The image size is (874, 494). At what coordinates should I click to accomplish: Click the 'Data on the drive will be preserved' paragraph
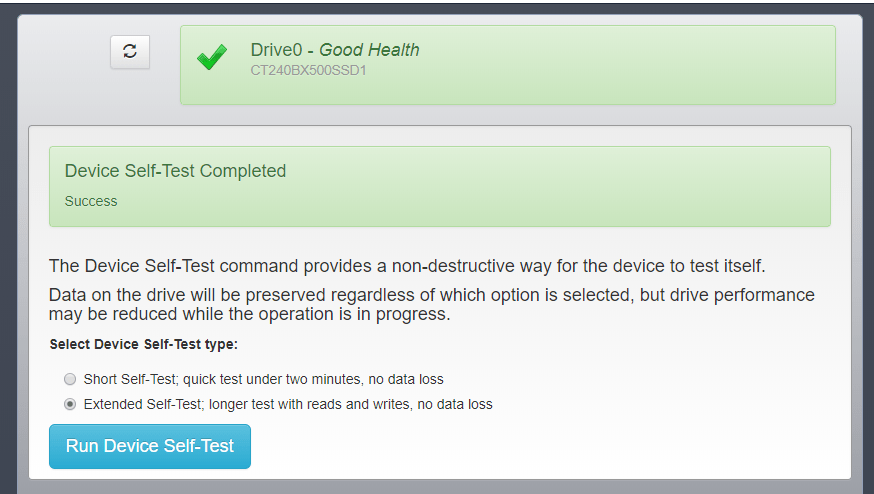(431, 296)
